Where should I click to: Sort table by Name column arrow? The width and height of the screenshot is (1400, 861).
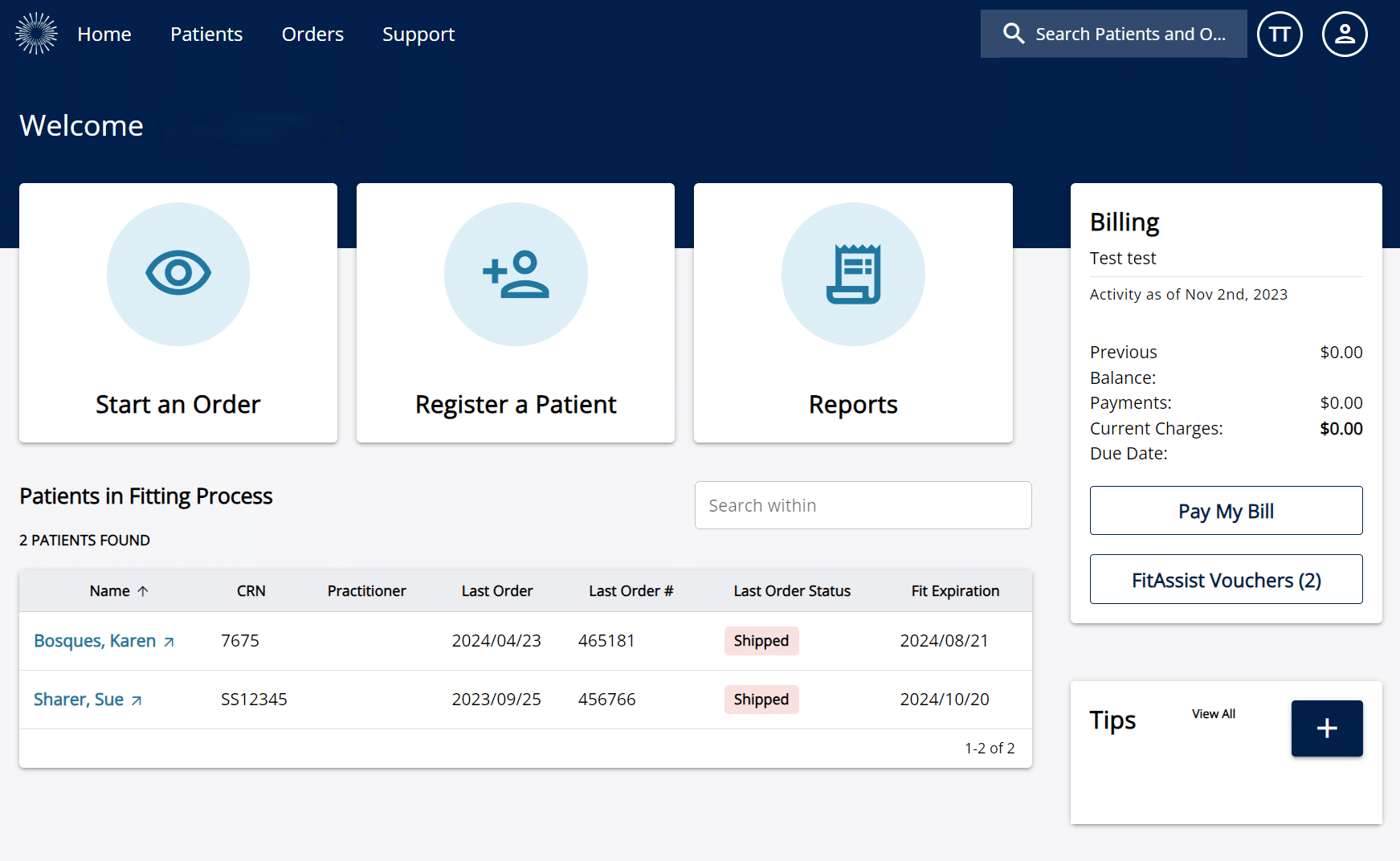tap(143, 591)
